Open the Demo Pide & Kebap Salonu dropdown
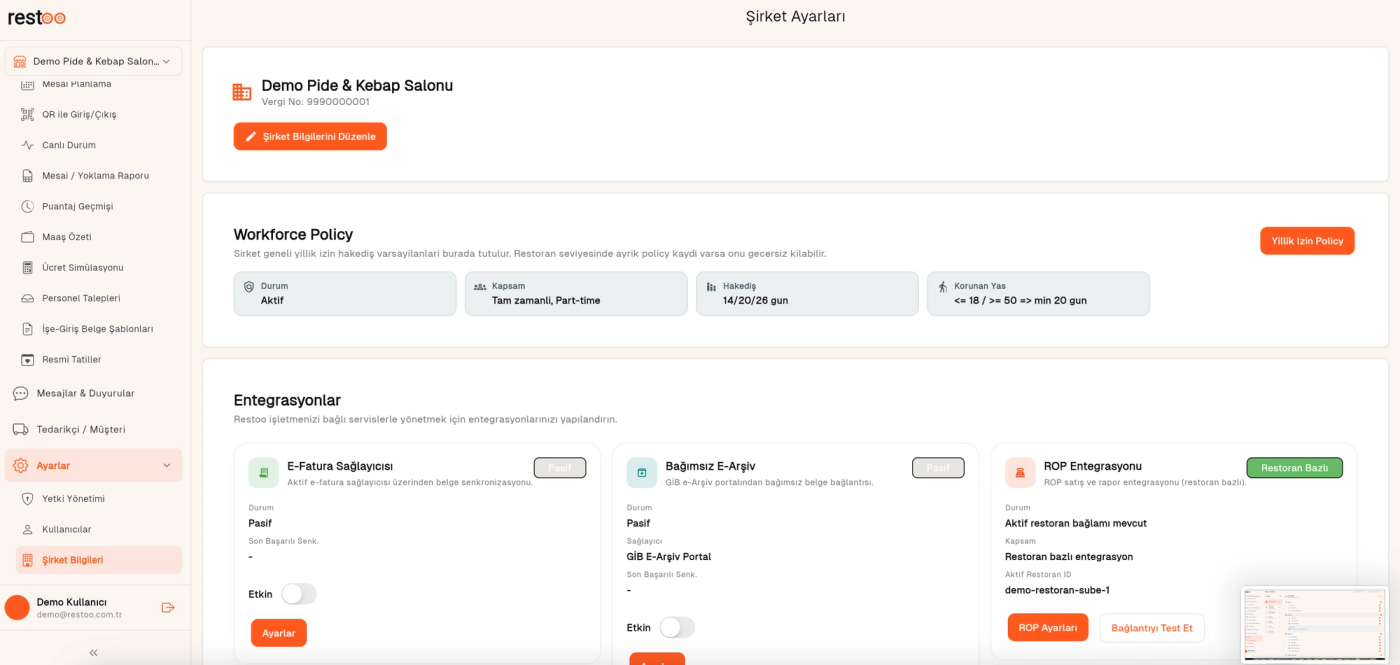The width and height of the screenshot is (1400, 665). tap(94, 61)
